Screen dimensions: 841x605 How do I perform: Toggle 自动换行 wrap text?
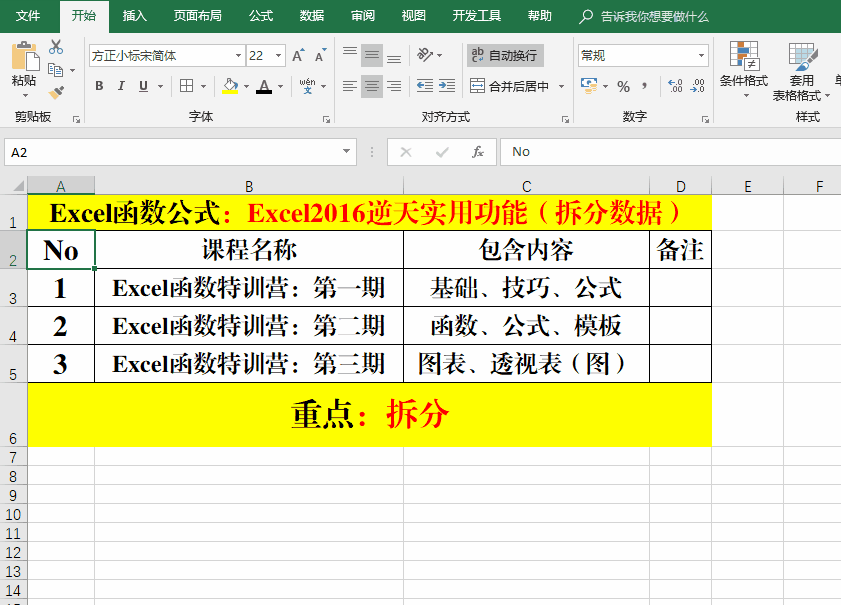click(x=504, y=56)
